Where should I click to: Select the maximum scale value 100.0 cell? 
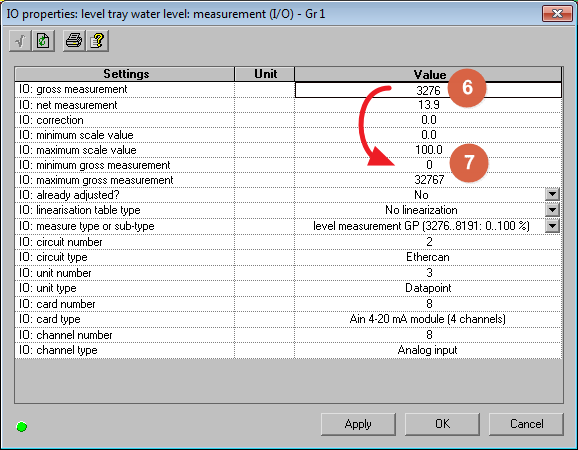tap(428, 150)
